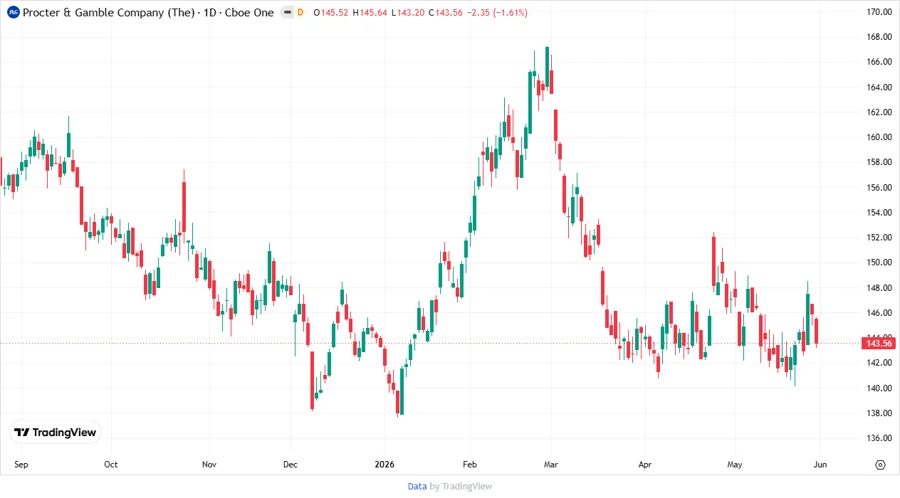Click the high value H145.64

click(369, 12)
